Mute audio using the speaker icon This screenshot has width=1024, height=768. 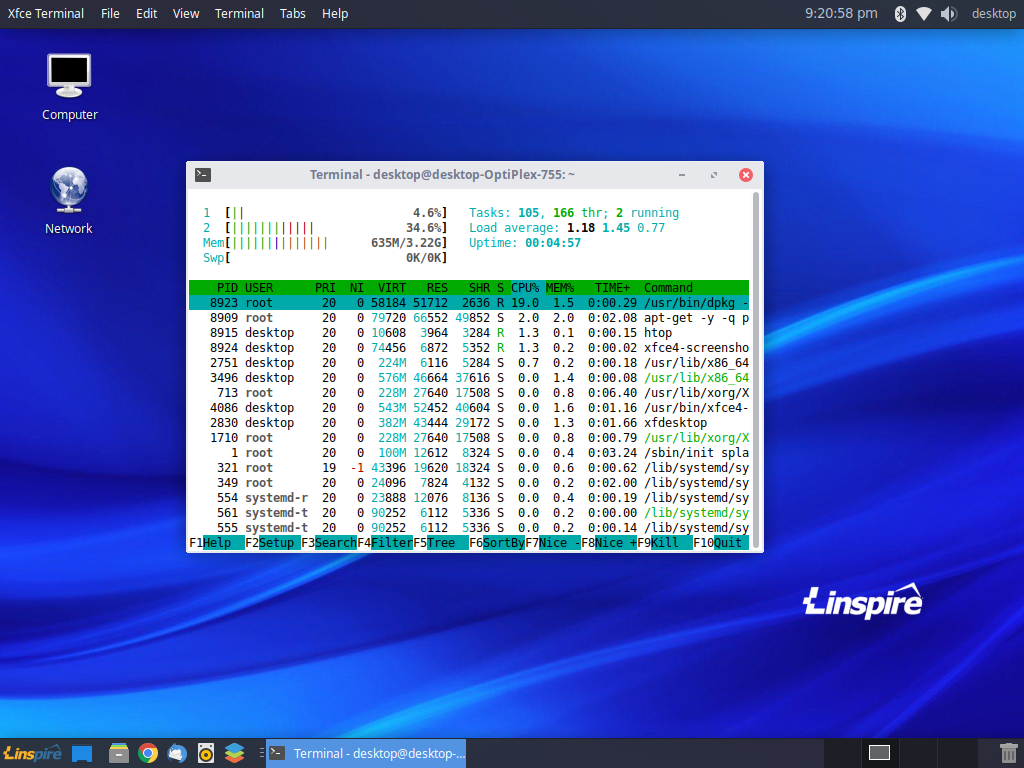pyautogui.click(x=948, y=14)
